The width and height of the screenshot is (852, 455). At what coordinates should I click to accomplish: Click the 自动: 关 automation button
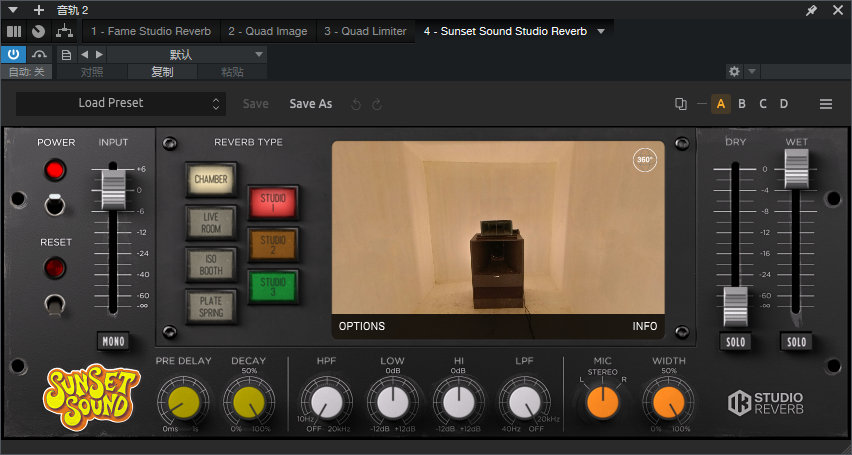pos(27,72)
